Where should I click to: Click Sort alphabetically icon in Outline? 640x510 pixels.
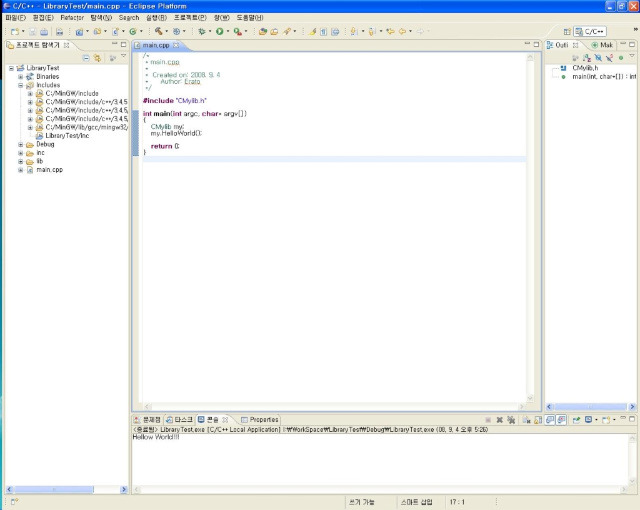click(x=587, y=58)
